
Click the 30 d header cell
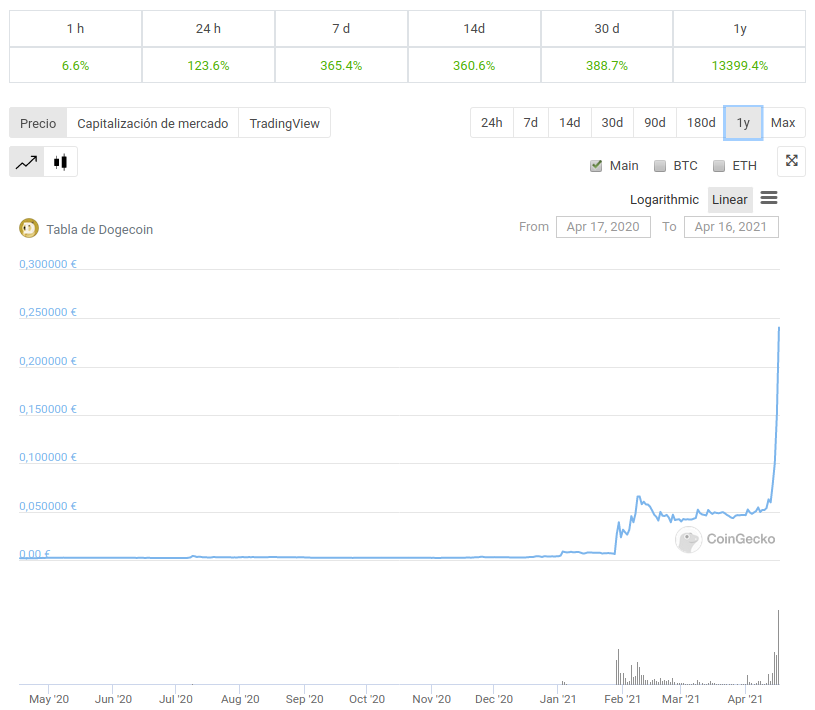(x=607, y=29)
